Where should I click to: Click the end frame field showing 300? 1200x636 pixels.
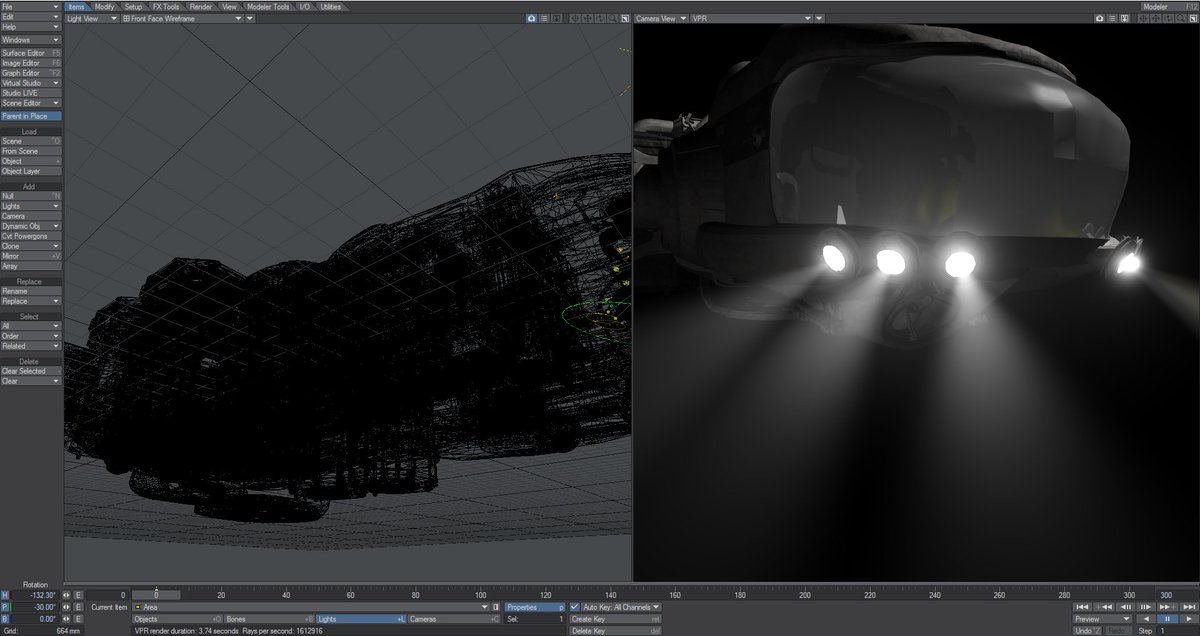coord(1178,595)
